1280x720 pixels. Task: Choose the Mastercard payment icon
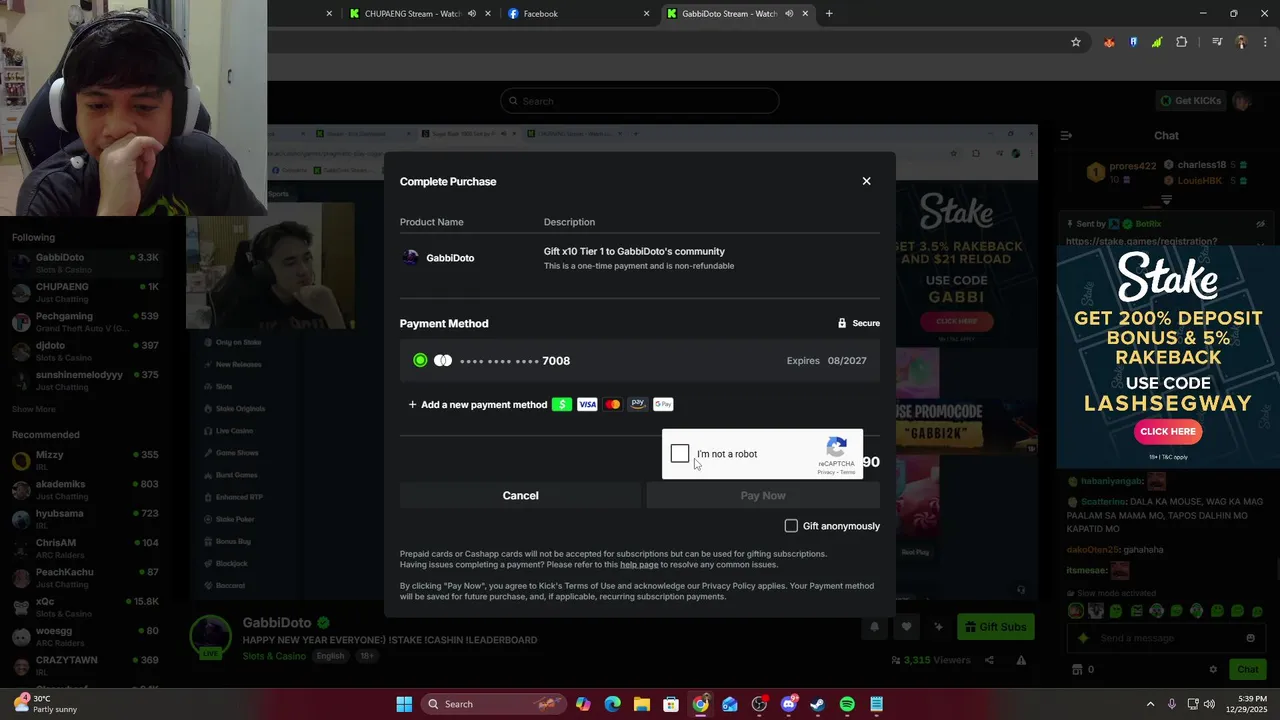613,404
